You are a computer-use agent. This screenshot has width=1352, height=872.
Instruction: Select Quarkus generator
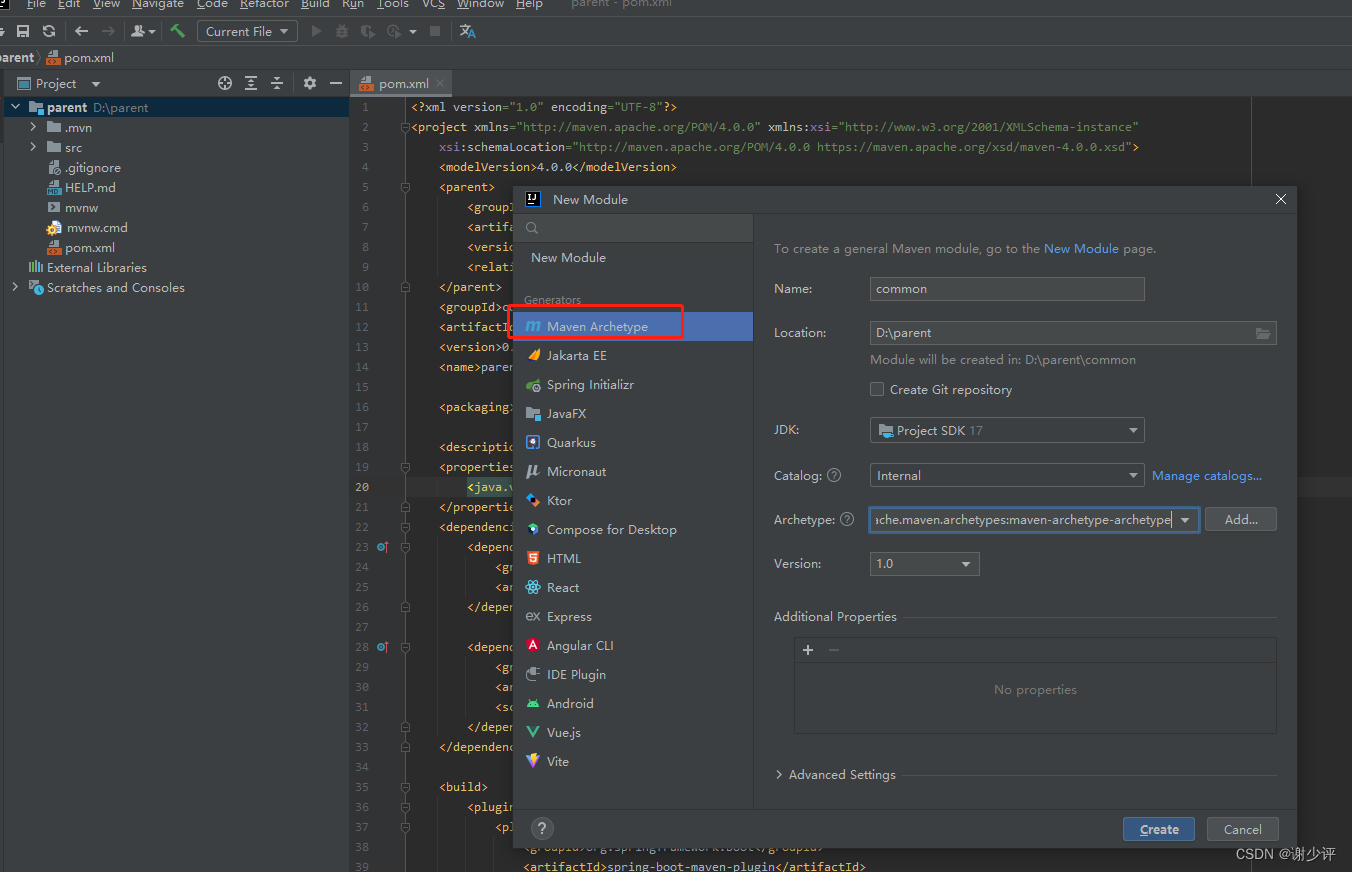tap(632, 443)
